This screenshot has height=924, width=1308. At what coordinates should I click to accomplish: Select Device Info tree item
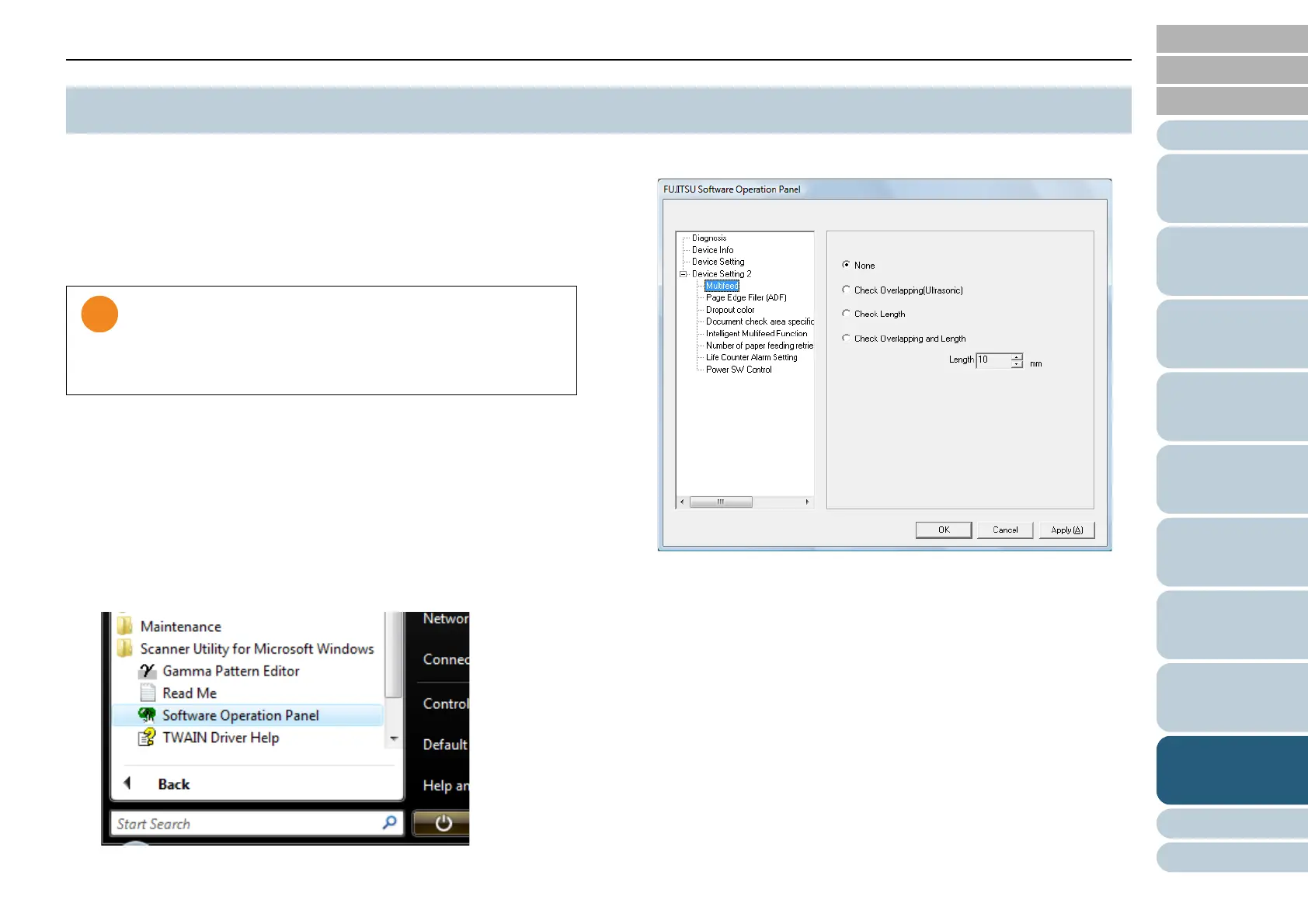(x=712, y=250)
